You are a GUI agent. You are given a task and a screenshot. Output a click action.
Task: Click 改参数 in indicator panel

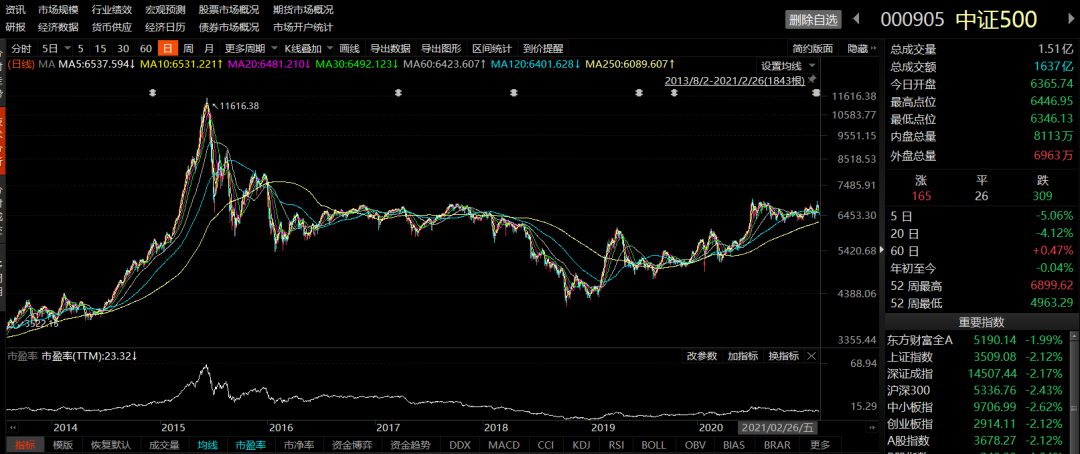tap(702, 356)
